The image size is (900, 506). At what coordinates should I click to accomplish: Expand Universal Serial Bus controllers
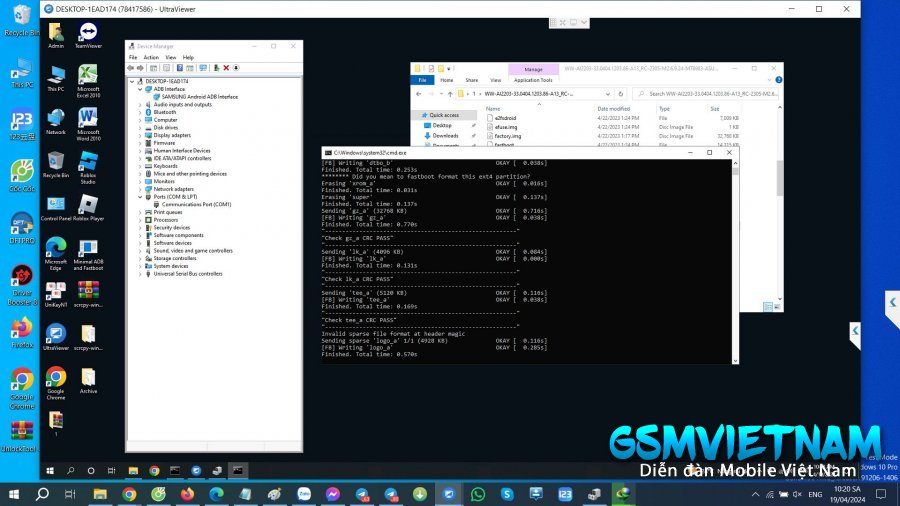pos(140,274)
